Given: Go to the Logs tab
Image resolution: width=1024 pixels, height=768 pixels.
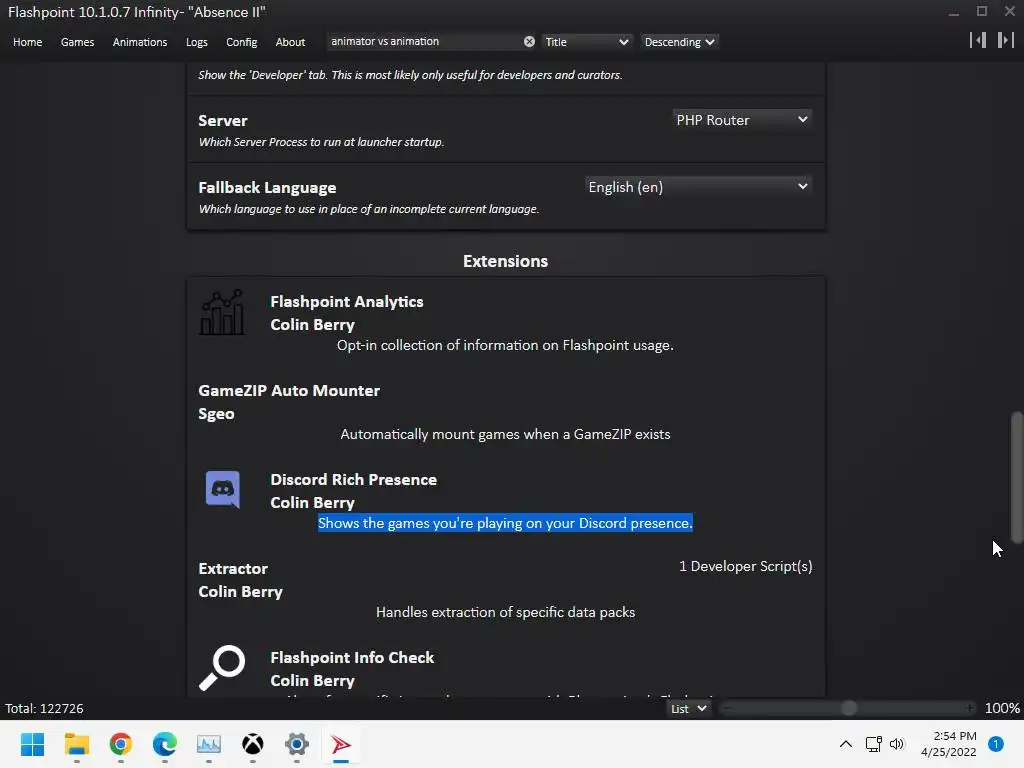Looking at the screenshot, I should coord(197,42).
